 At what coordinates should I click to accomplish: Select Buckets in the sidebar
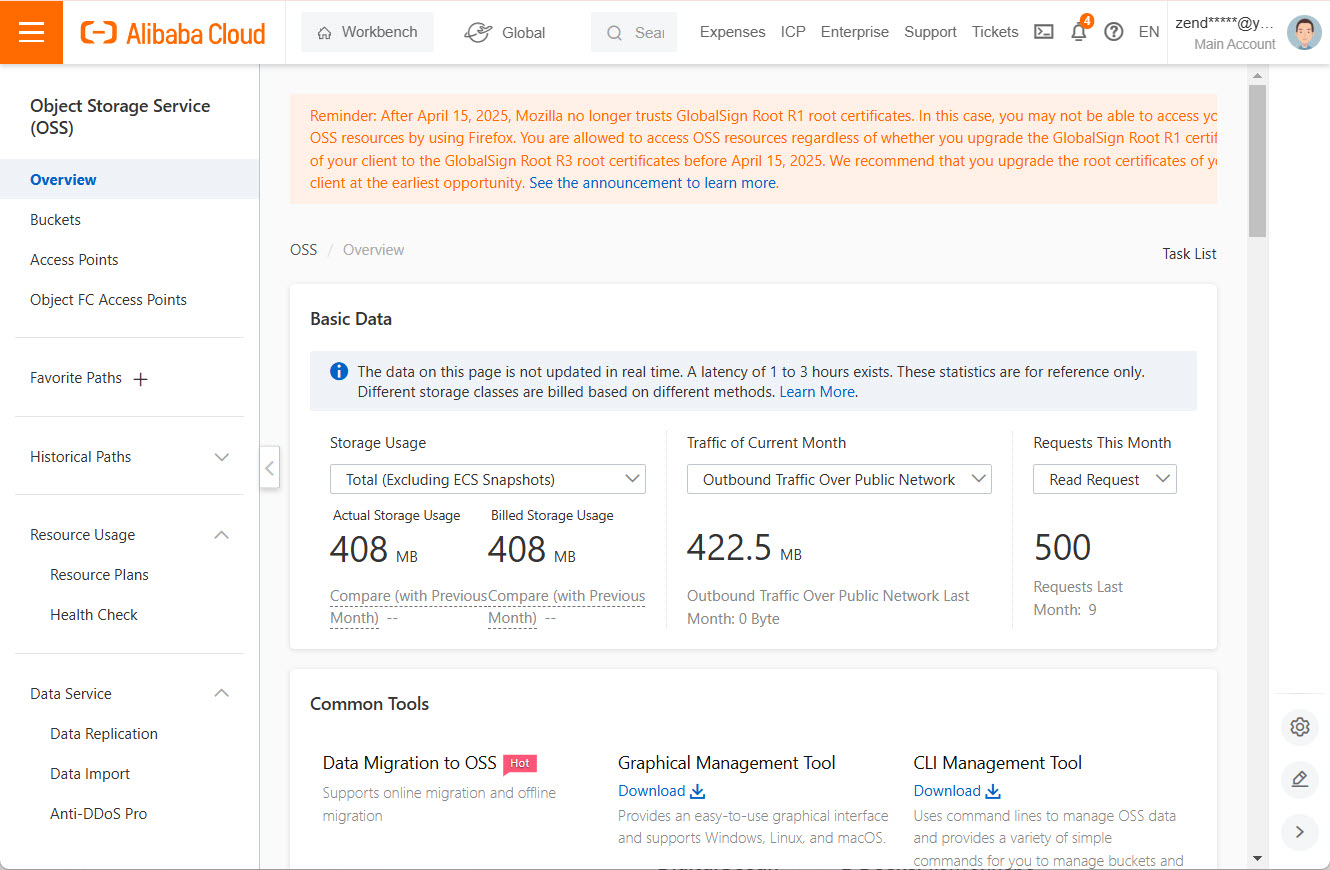(x=56, y=220)
